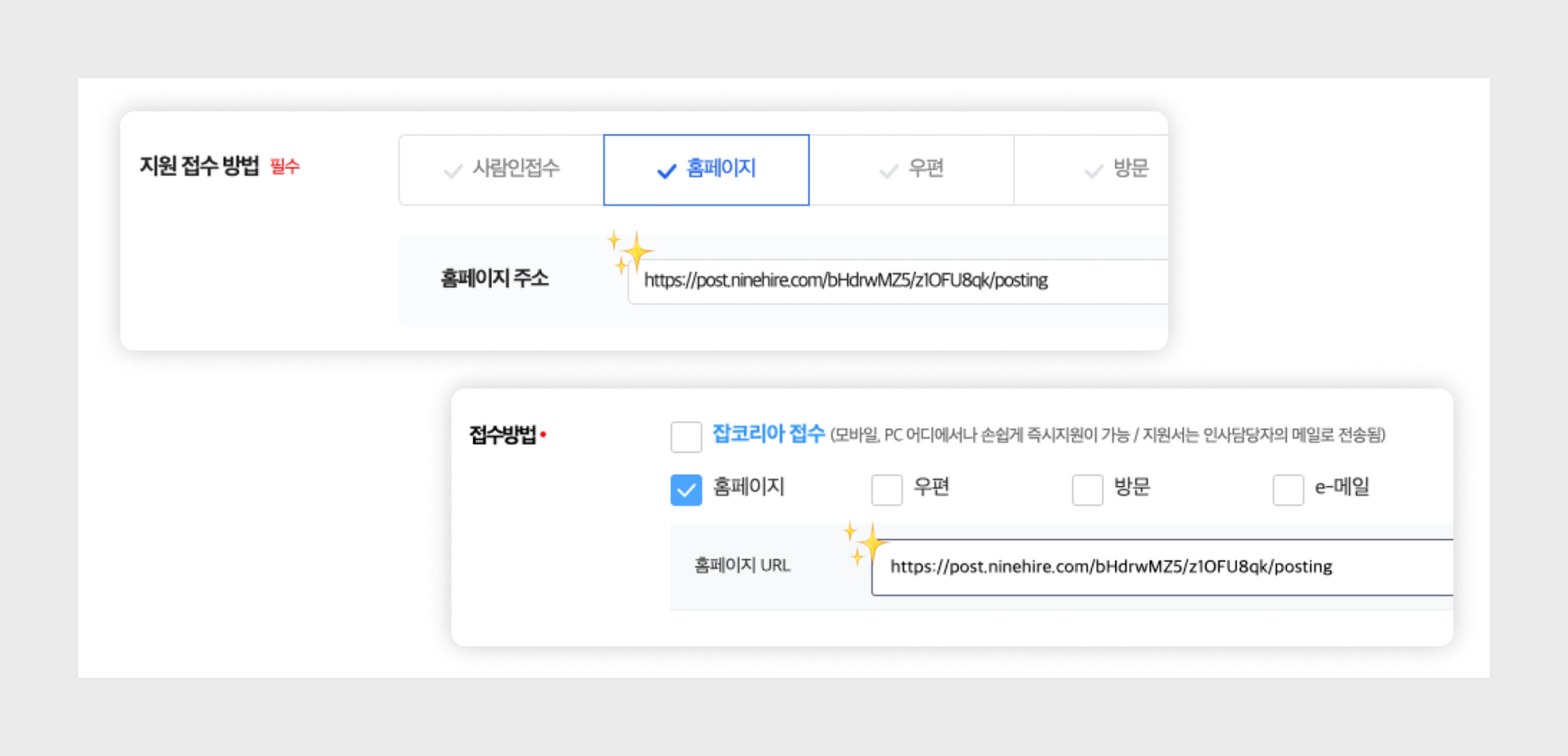This screenshot has width=1568, height=756.
Task: Uncheck the 홈페이지 checkbox
Action: point(685,489)
